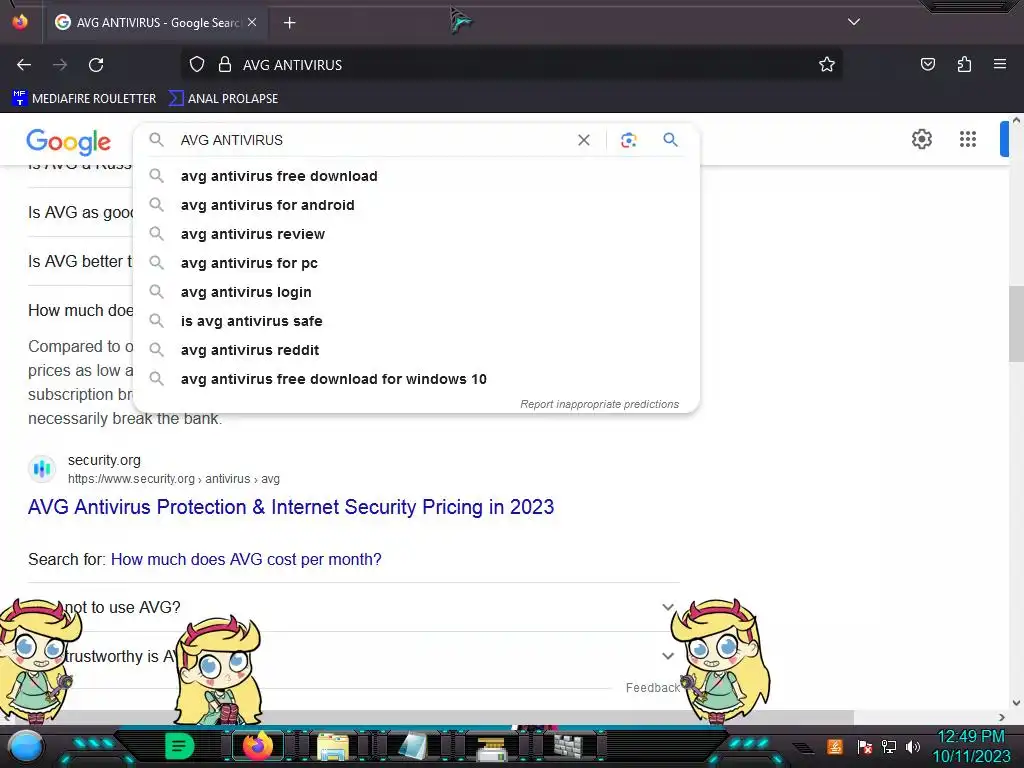Image resolution: width=1024 pixels, height=768 pixels.
Task: Choose suggestion avg antivirus reddit
Action: tap(416, 350)
